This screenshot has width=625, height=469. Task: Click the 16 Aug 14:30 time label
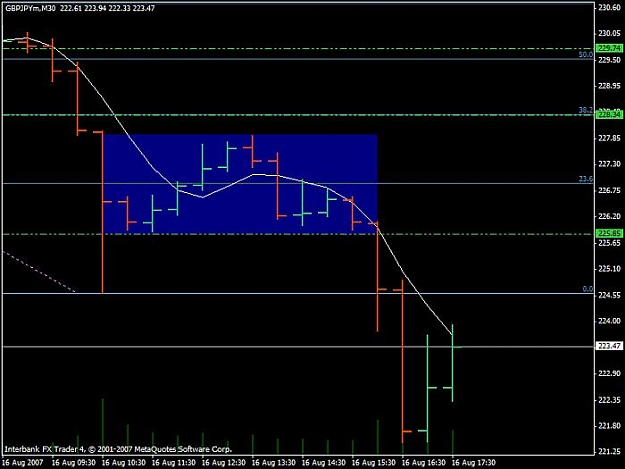[x=324, y=463]
